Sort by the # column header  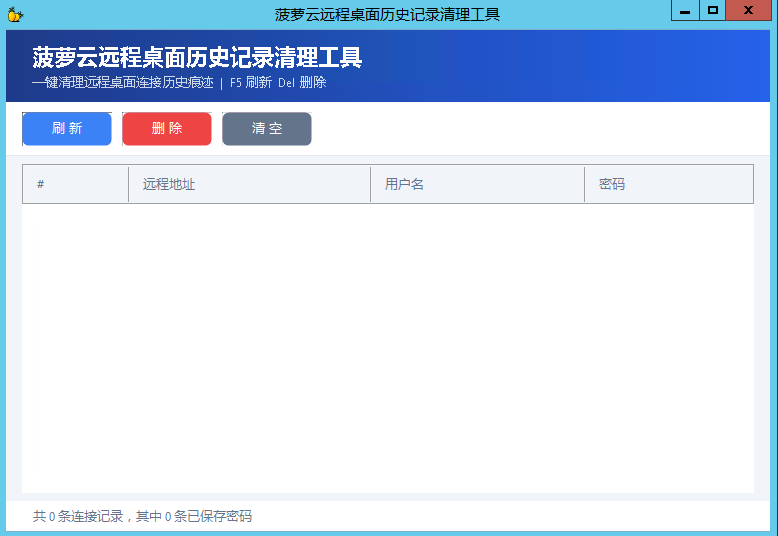[75, 184]
